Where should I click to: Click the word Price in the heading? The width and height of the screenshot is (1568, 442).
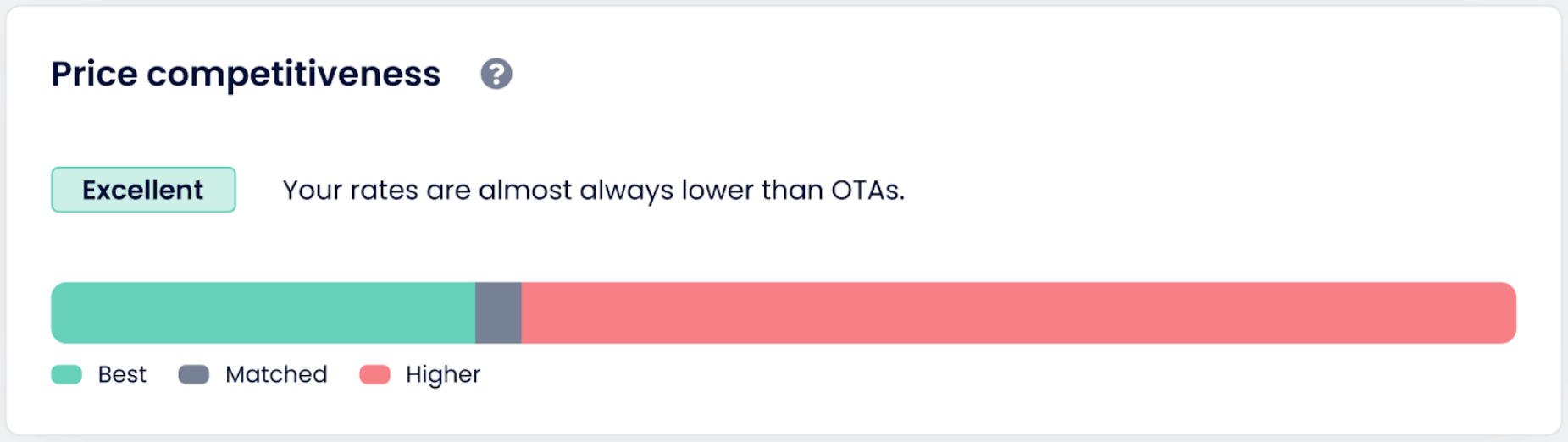pos(94,74)
